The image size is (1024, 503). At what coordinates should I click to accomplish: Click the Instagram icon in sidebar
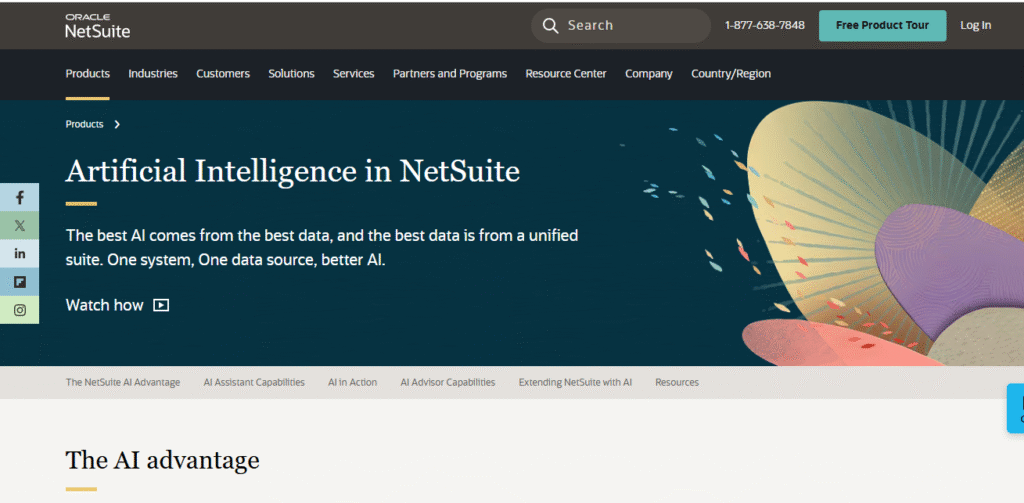click(19, 310)
